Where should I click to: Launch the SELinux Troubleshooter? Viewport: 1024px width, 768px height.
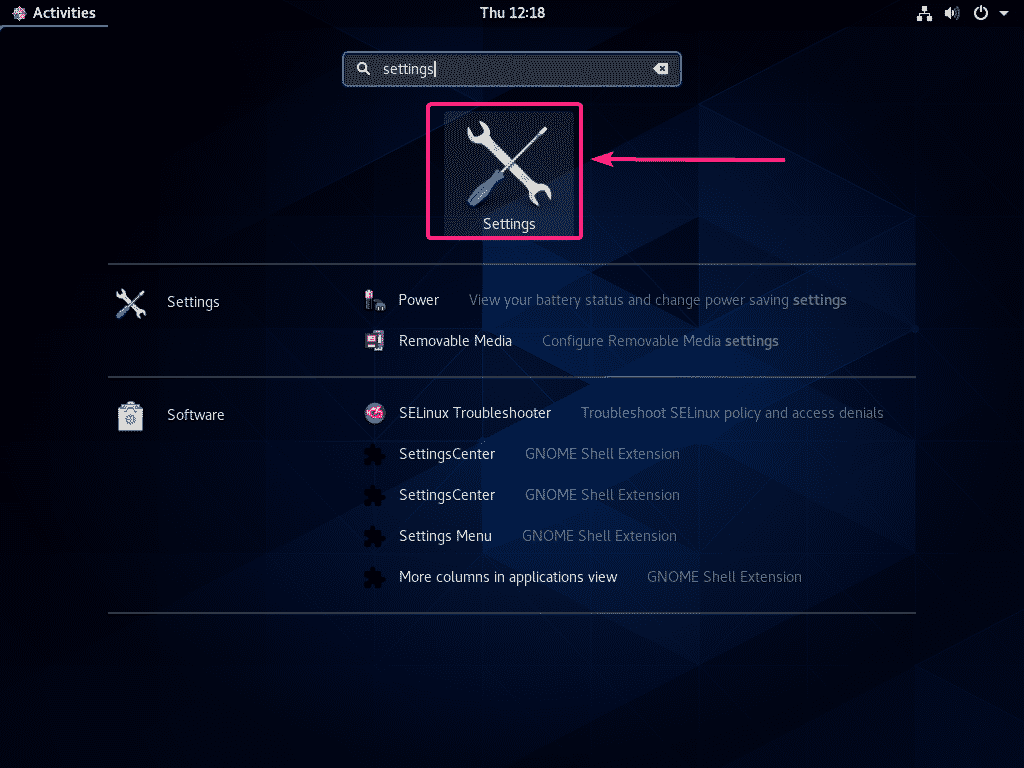click(x=474, y=412)
